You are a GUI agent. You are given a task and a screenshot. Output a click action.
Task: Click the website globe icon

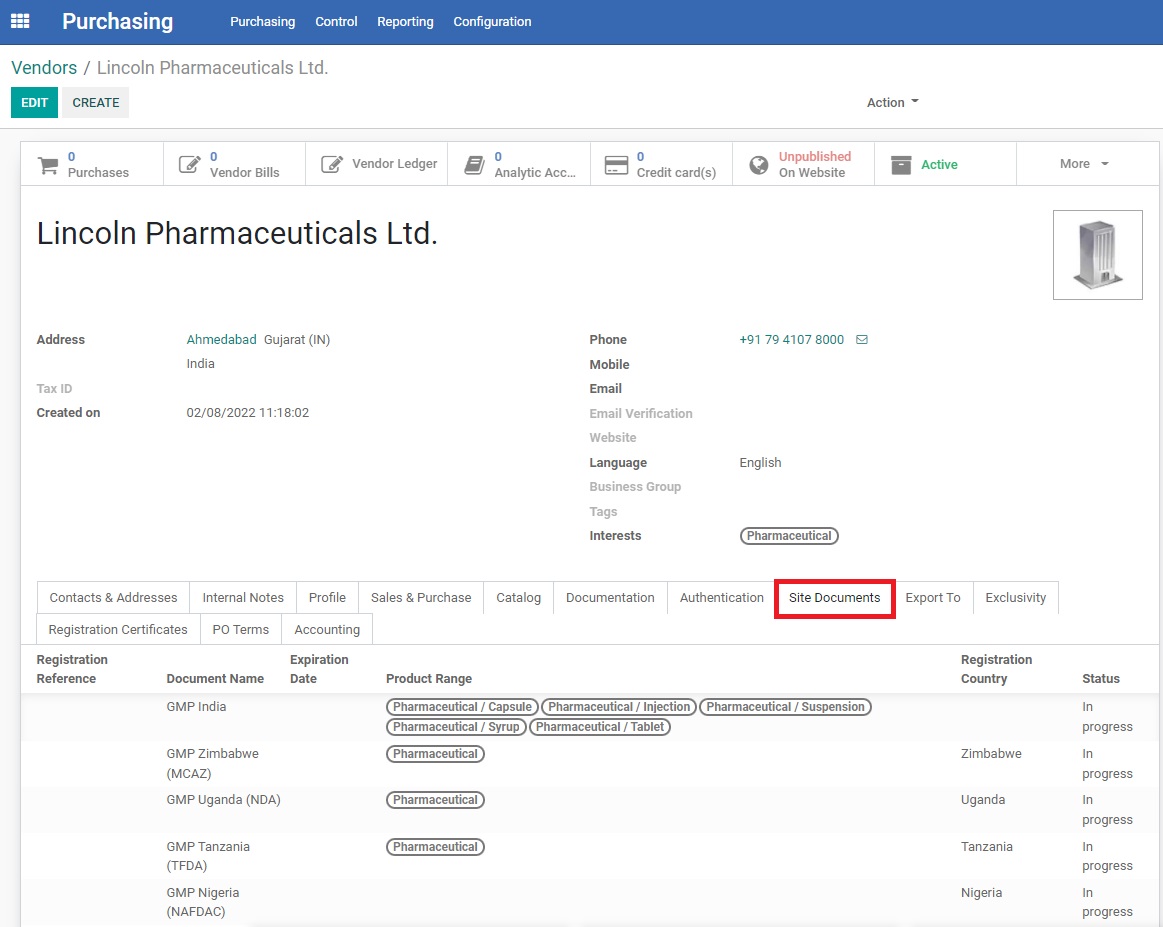tap(759, 165)
